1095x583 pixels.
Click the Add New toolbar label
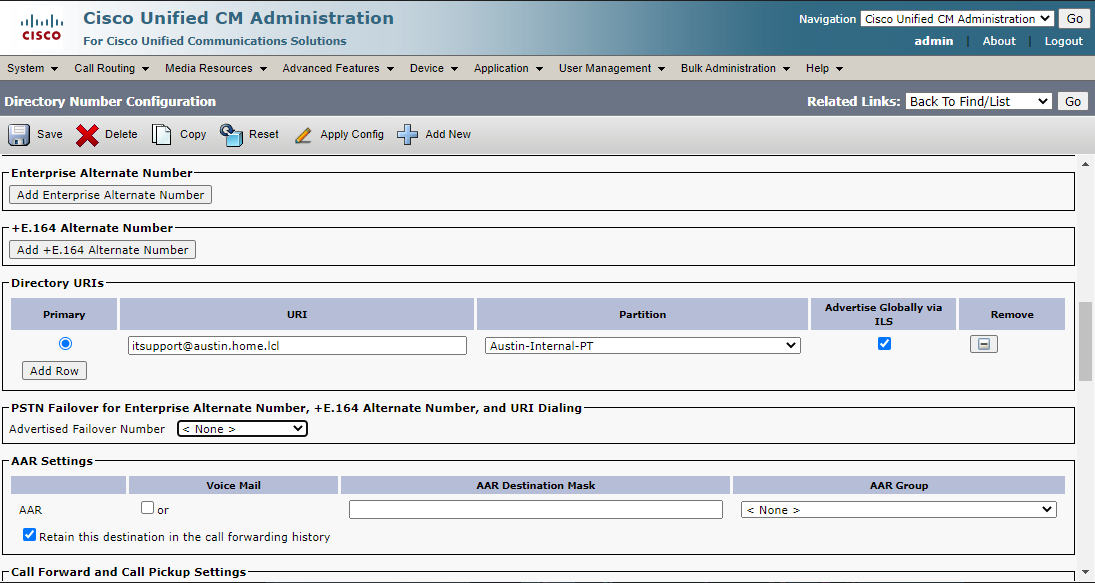448,134
